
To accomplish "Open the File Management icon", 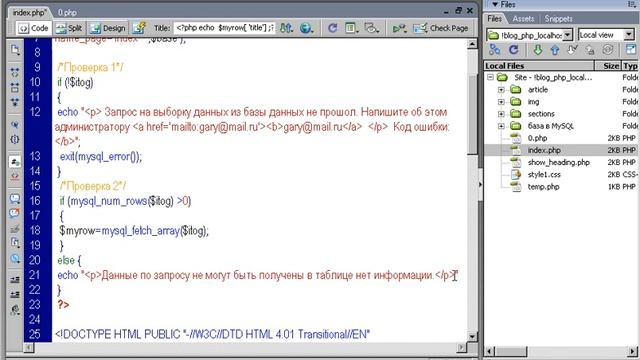I will point(287,28).
